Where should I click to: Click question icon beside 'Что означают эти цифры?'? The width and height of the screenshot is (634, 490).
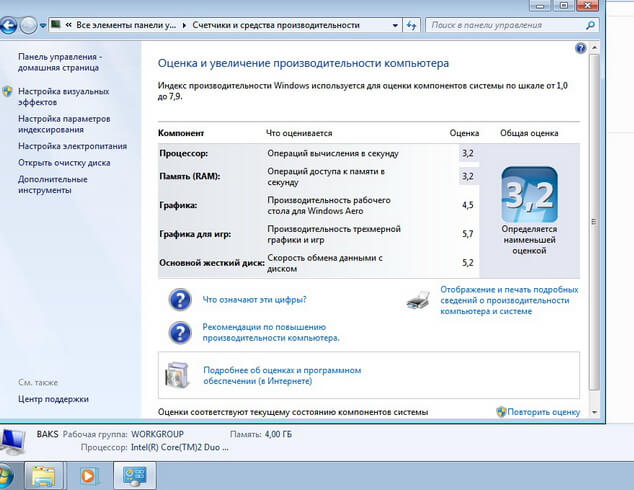(180, 299)
